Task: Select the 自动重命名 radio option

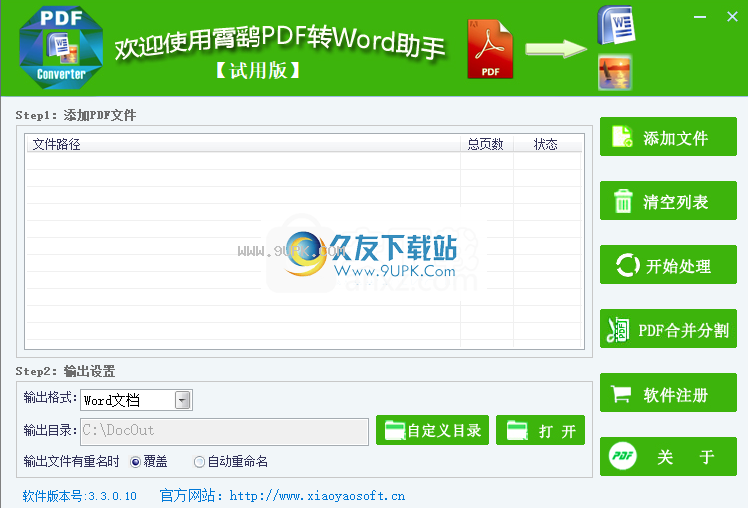Action: click(x=199, y=462)
